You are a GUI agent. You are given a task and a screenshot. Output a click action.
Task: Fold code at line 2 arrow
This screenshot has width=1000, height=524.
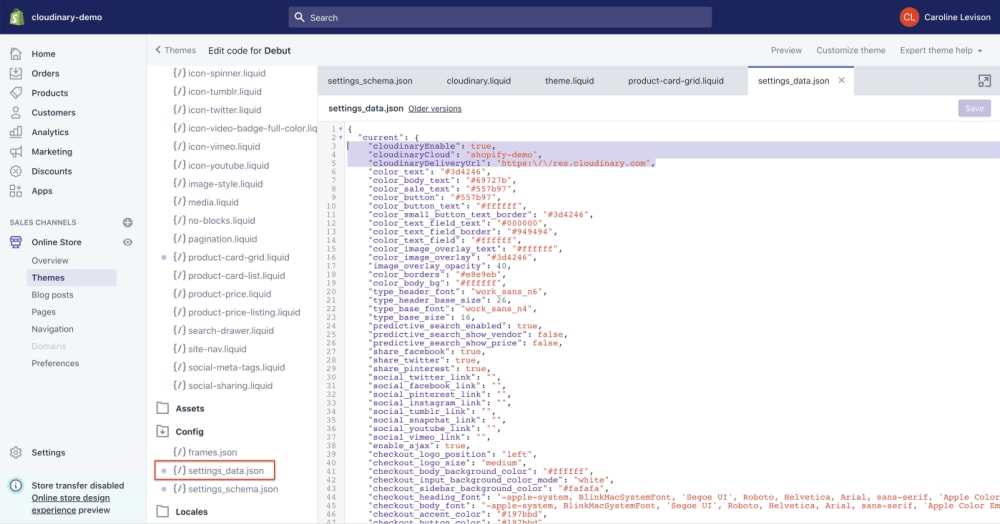[x=341, y=138]
